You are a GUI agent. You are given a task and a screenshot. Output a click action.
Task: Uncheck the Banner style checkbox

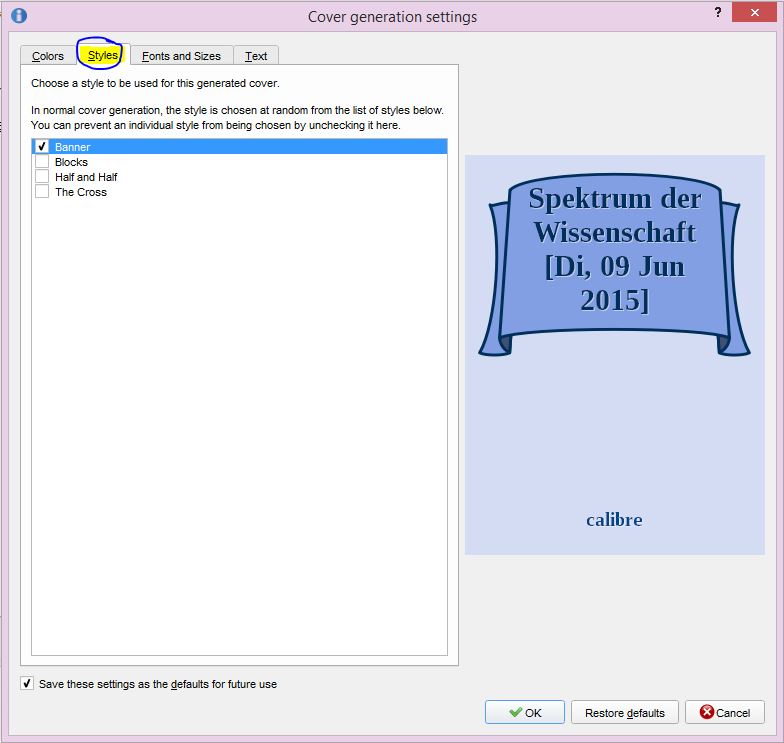coord(42,146)
